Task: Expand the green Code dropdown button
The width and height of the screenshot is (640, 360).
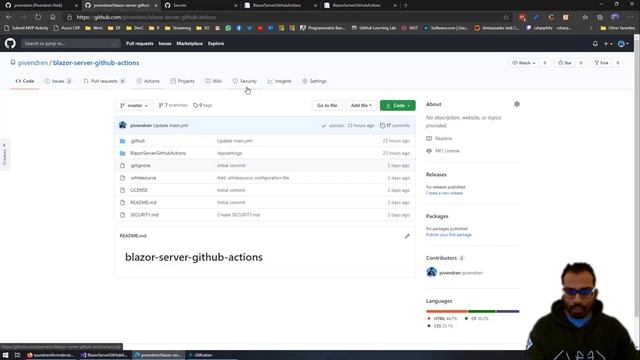Action: point(398,105)
